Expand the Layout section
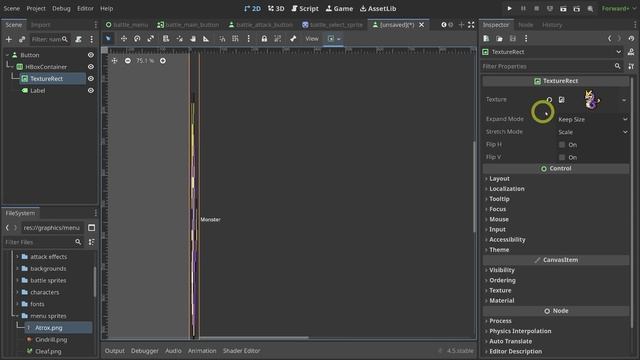The image size is (640, 360). pos(499,178)
